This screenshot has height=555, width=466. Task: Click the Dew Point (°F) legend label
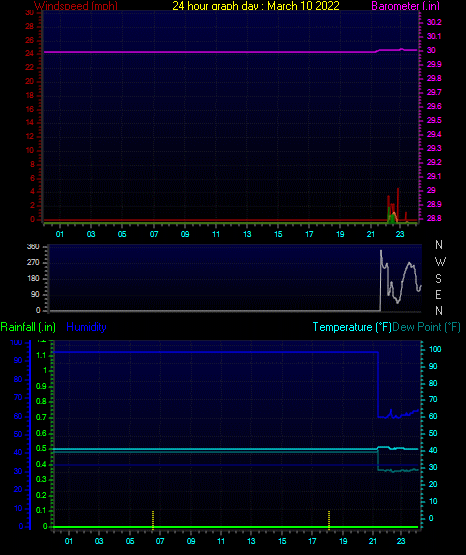click(x=426, y=327)
